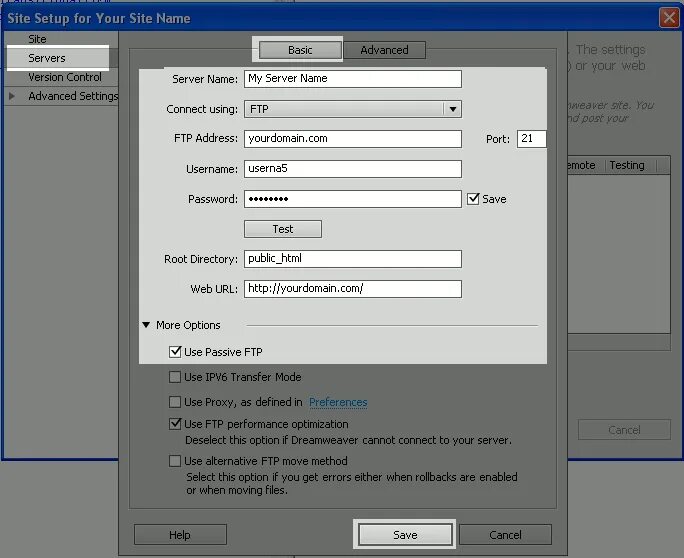Viewport: 684px width, 558px height.
Task: Switch to the Basic tab
Action: (300, 50)
